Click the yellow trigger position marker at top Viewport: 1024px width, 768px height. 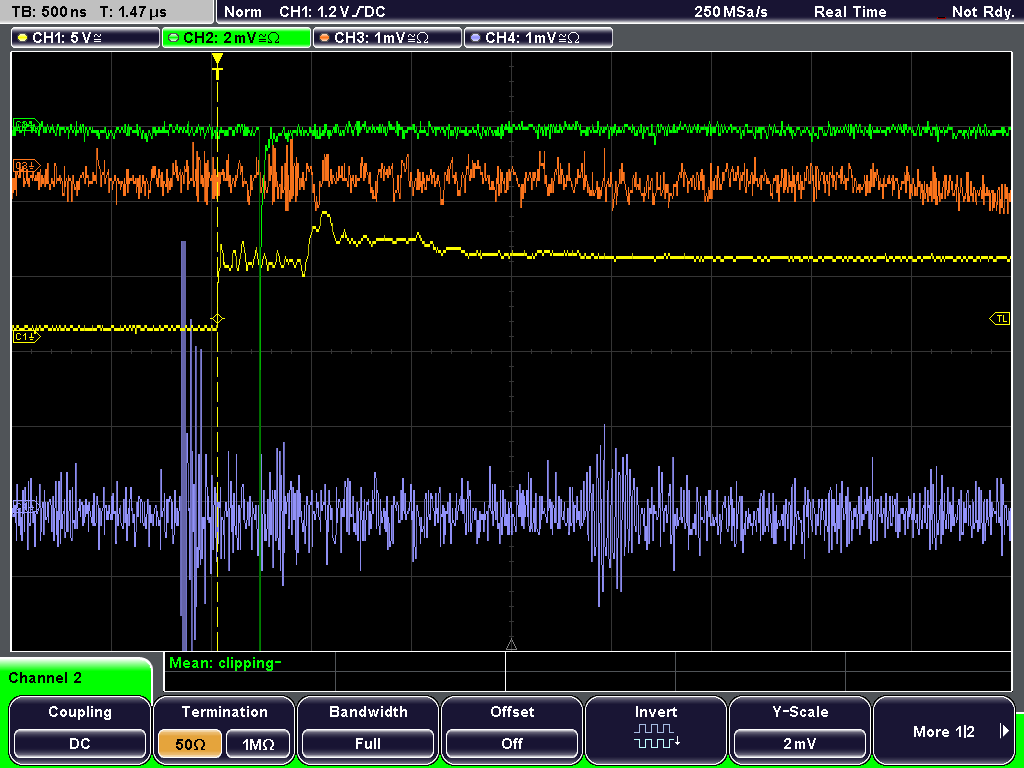(217, 65)
